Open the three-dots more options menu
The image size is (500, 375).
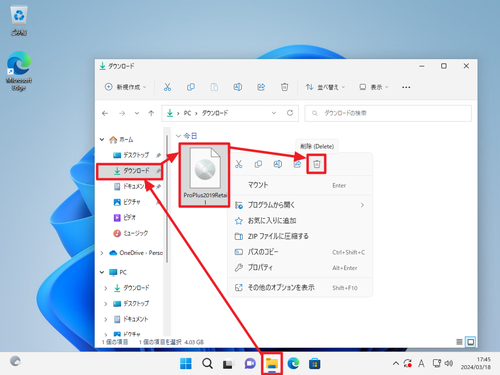click(406, 87)
